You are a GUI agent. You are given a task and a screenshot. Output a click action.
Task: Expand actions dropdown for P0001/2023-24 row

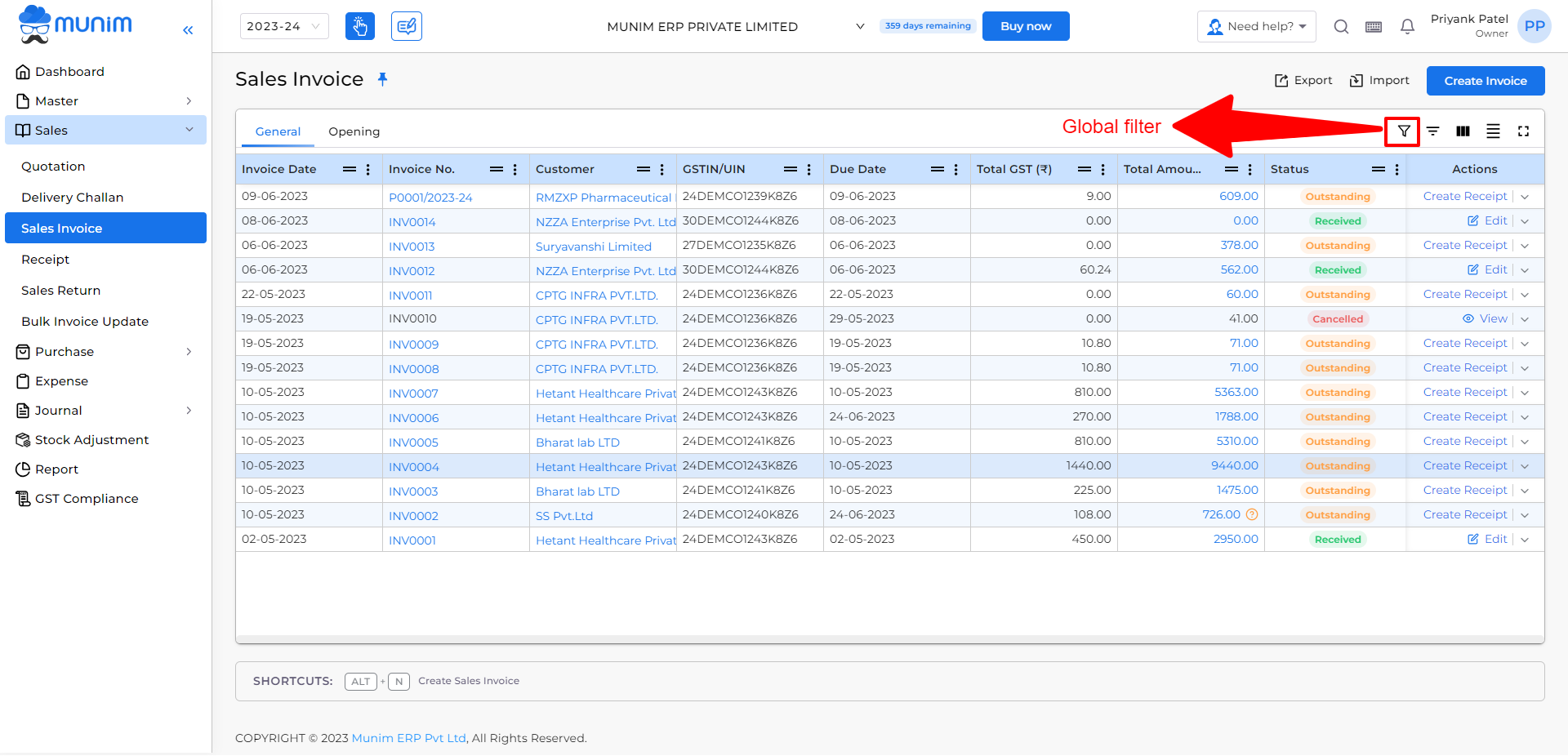click(x=1525, y=197)
